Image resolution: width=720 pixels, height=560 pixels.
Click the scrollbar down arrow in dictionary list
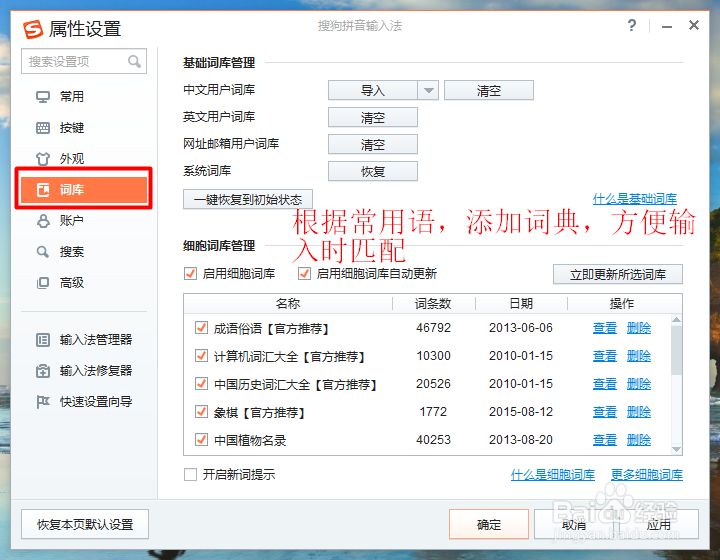[676, 449]
